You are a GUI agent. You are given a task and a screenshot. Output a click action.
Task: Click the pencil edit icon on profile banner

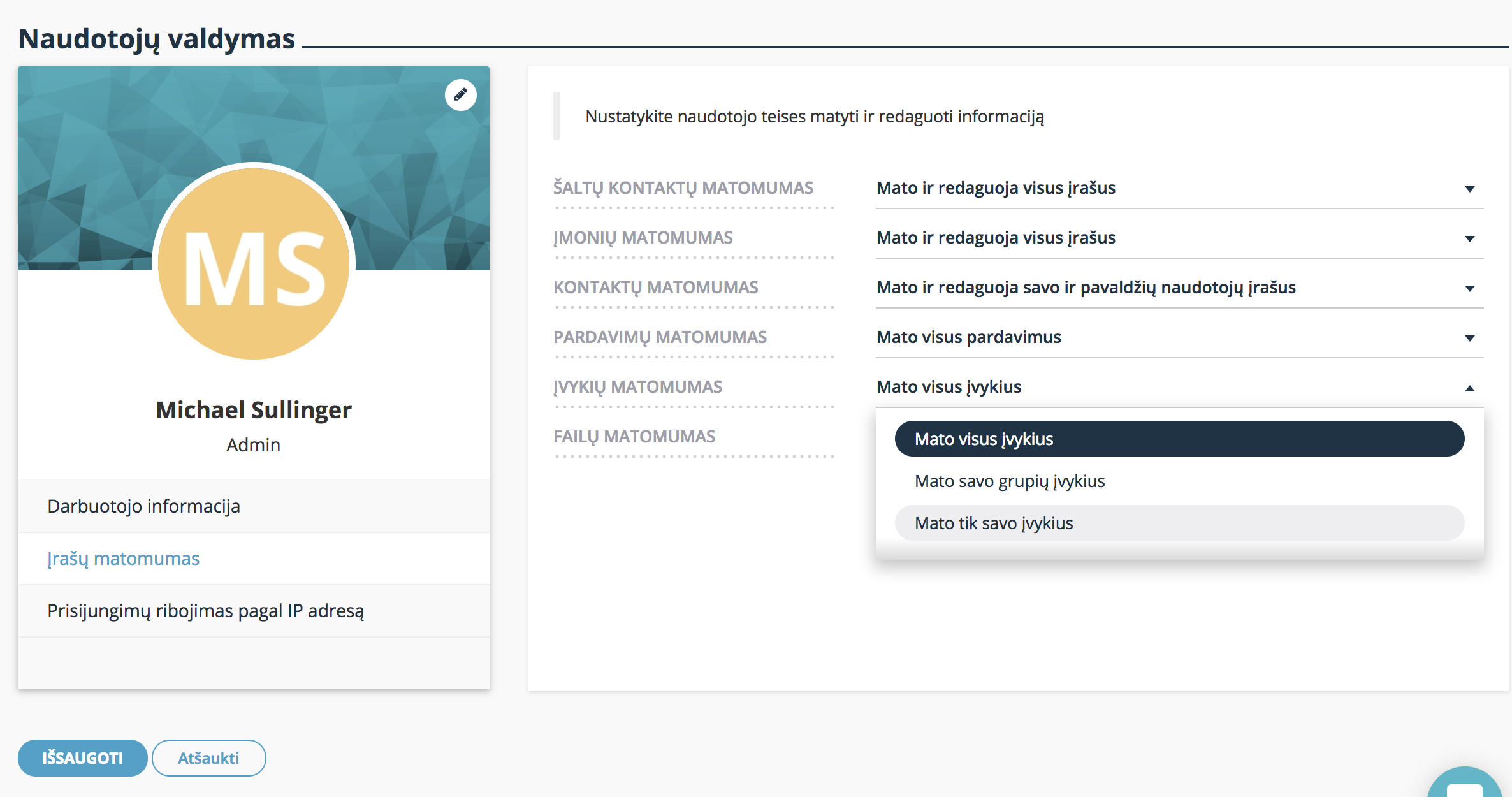[460, 95]
